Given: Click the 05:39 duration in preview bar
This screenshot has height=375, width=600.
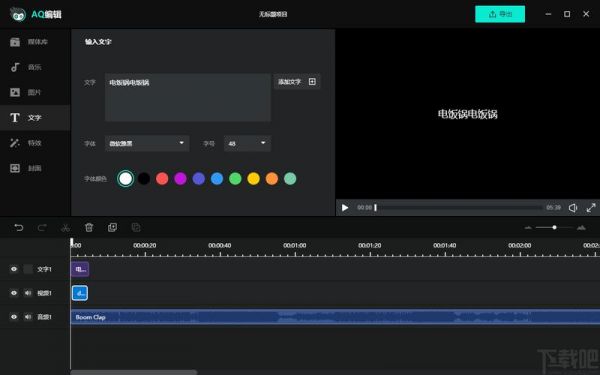Looking at the screenshot, I should click(x=553, y=207).
